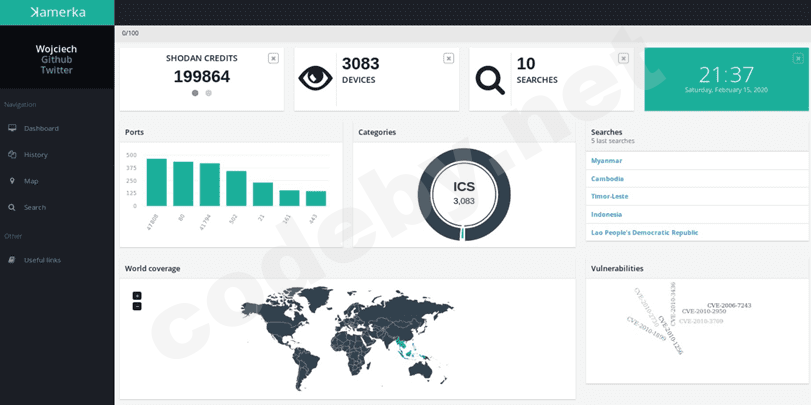Screen dimensions: 811x405
Task: Open the Dashboard navigation item
Action: coord(41,128)
